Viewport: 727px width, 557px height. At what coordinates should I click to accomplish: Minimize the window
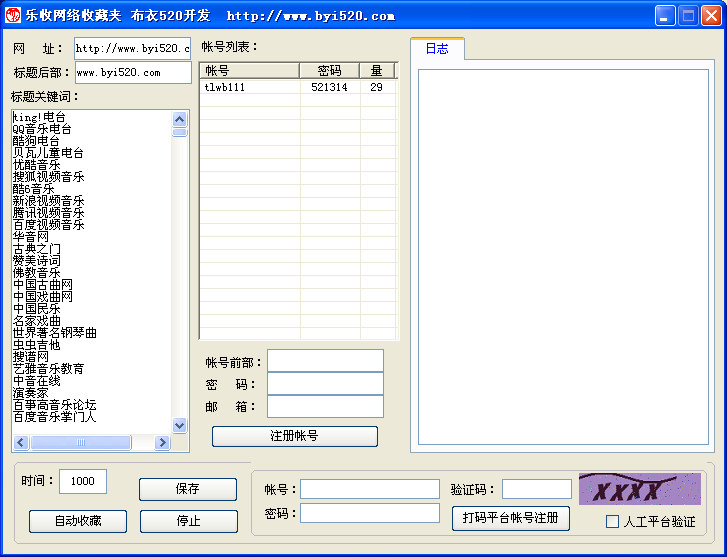point(665,16)
